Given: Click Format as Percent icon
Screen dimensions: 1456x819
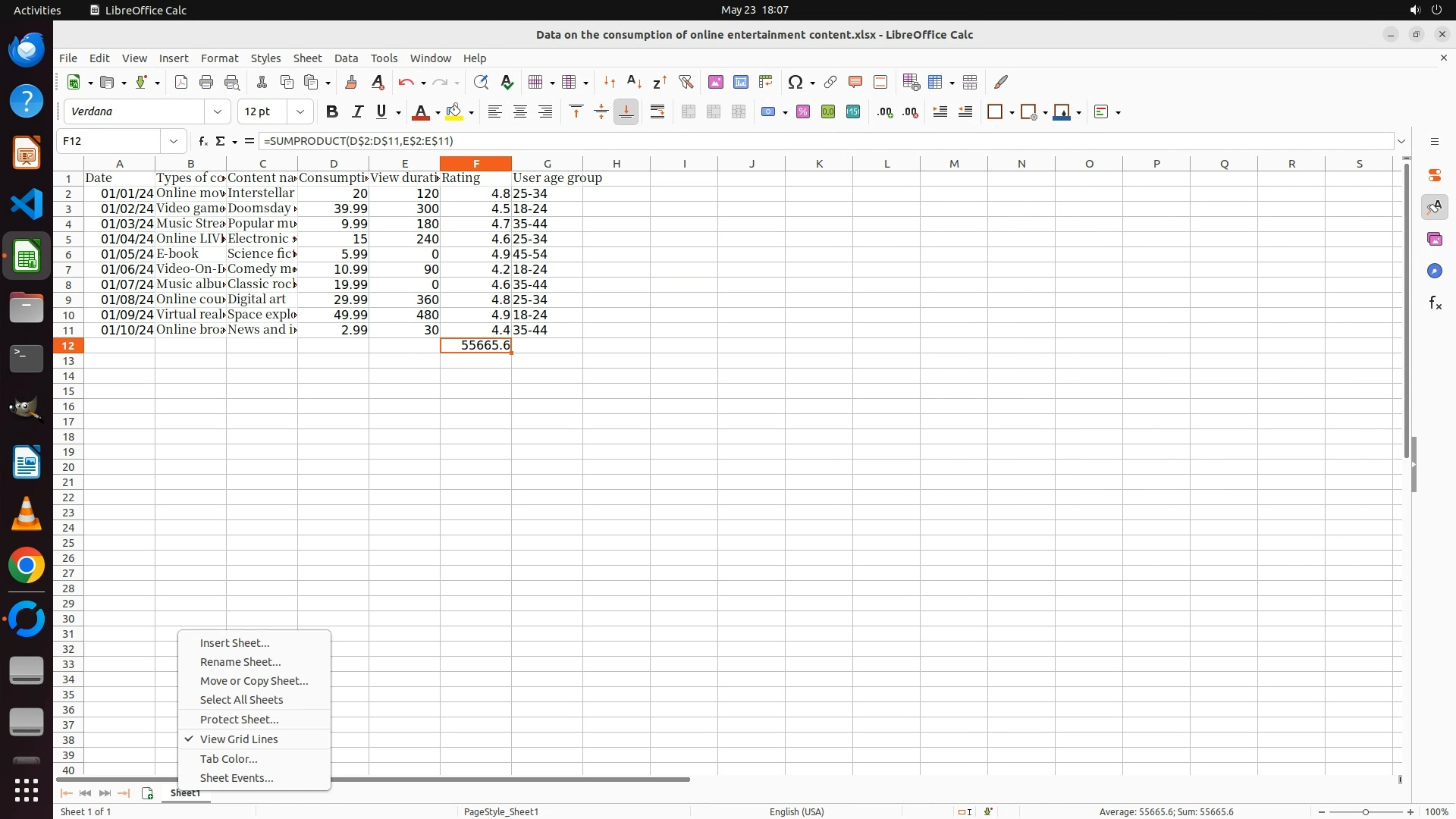Looking at the screenshot, I should [x=803, y=112].
